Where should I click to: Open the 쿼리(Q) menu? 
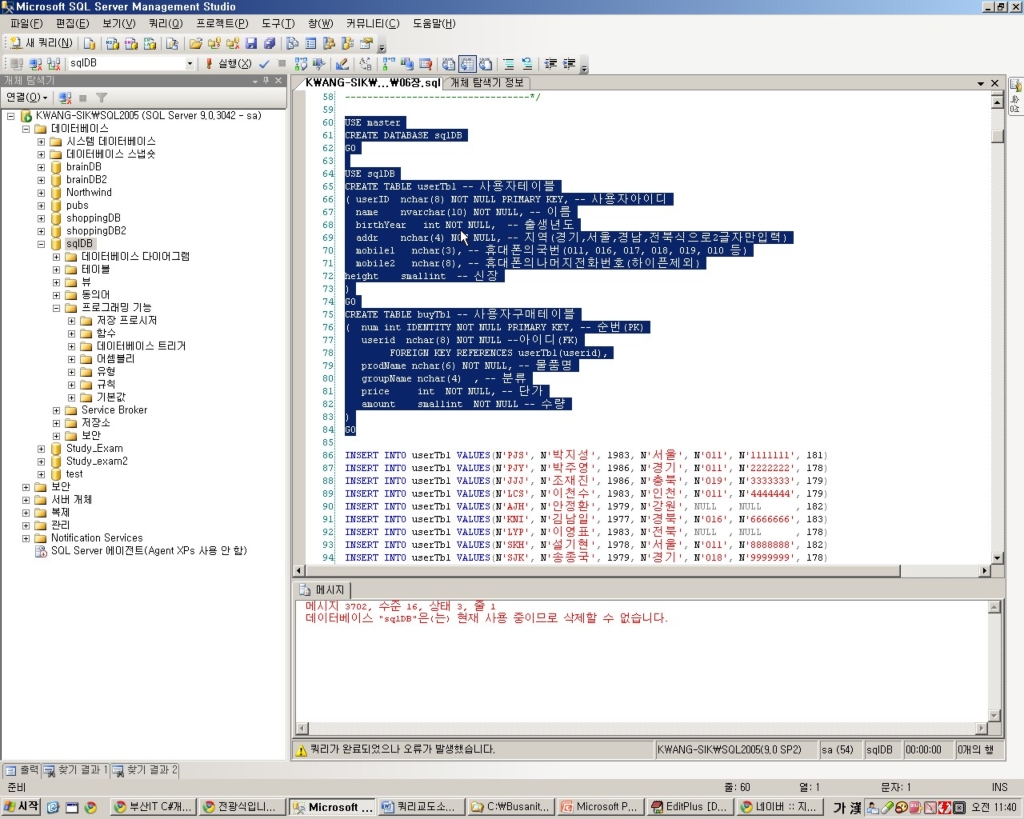(x=165, y=24)
